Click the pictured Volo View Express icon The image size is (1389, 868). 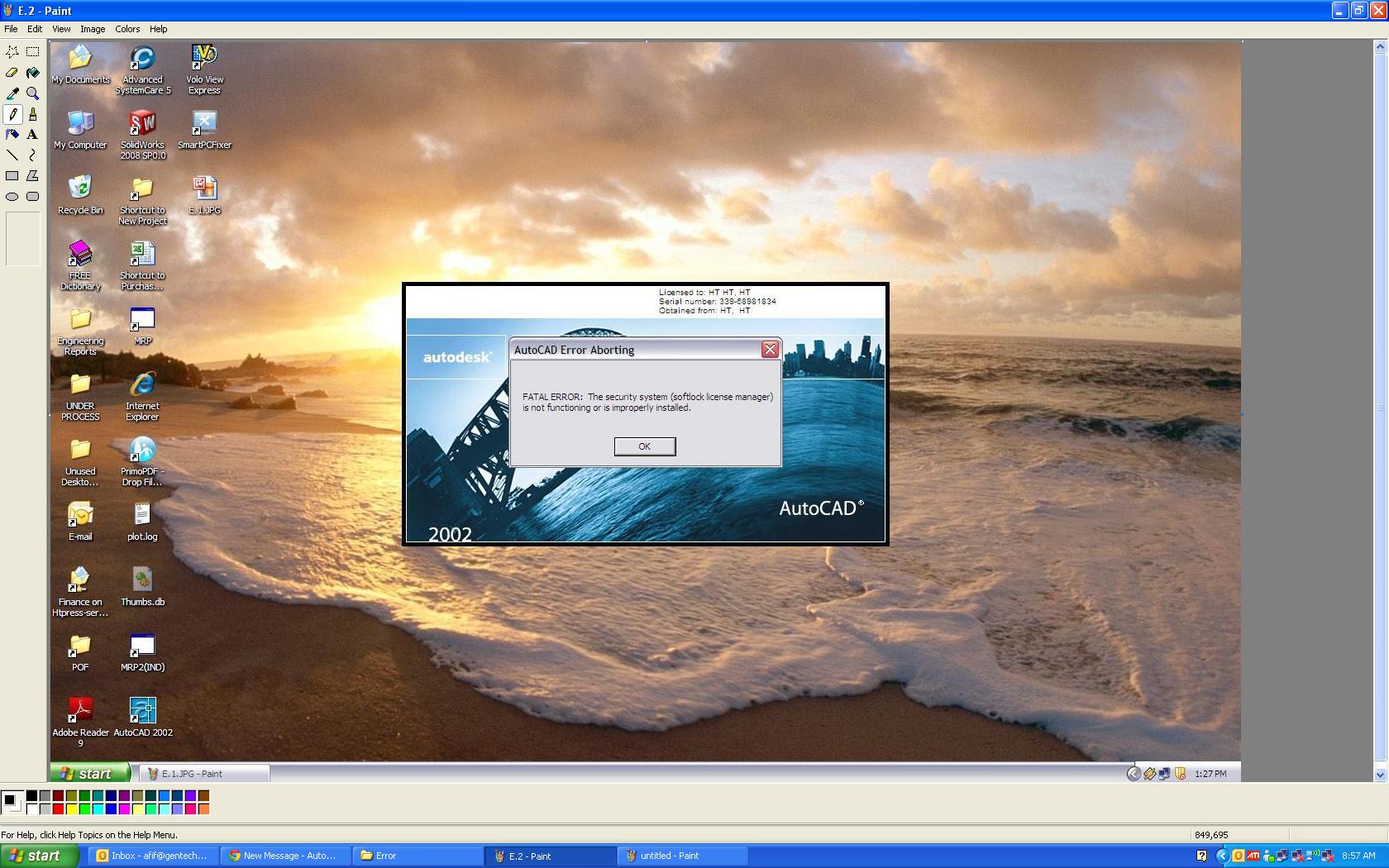tap(204, 70)
